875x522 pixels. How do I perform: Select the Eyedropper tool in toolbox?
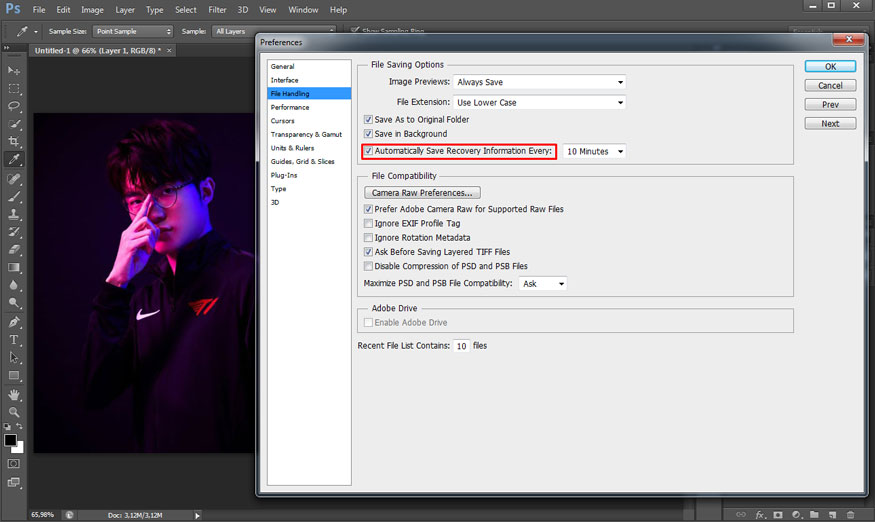click(14, 159)
